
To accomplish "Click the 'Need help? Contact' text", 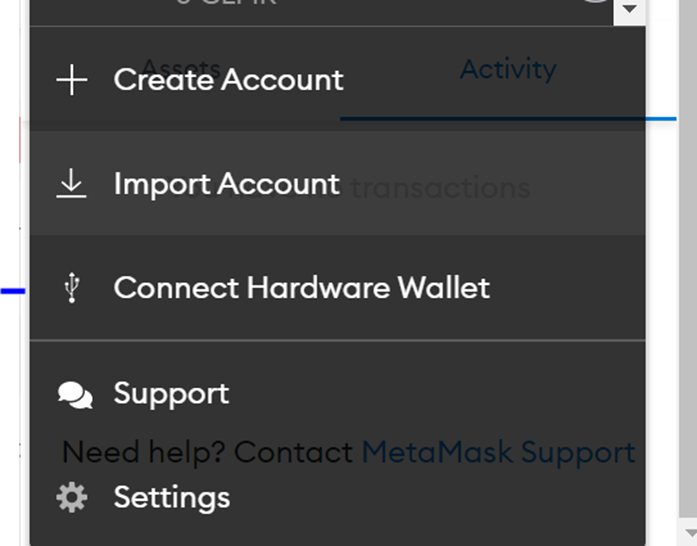I will click(x=208, y=452).
